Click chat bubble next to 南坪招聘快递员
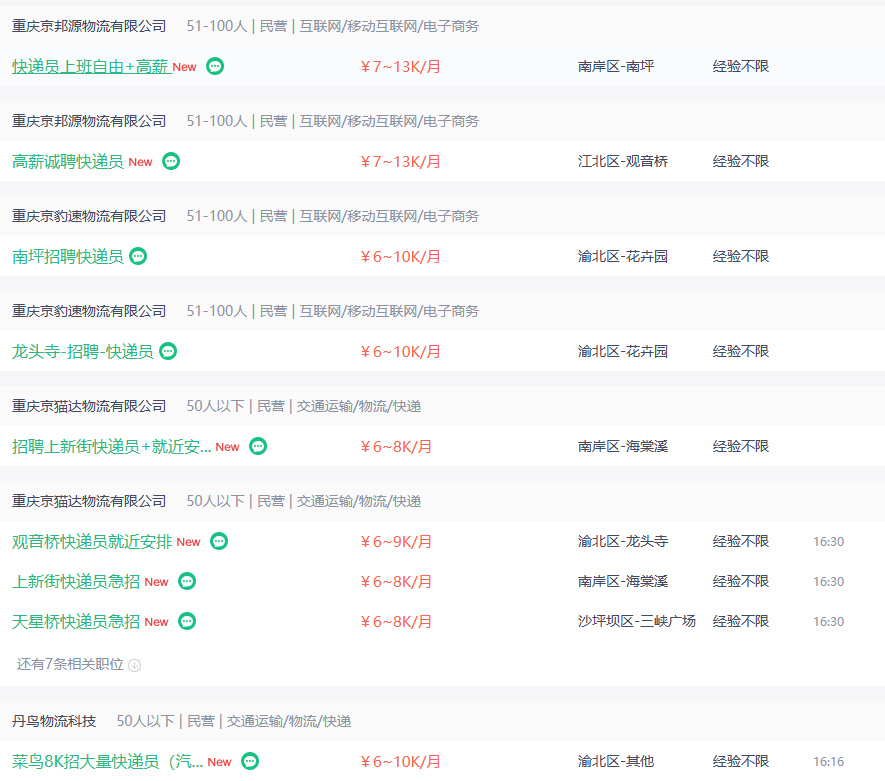 tap(138, 256)
